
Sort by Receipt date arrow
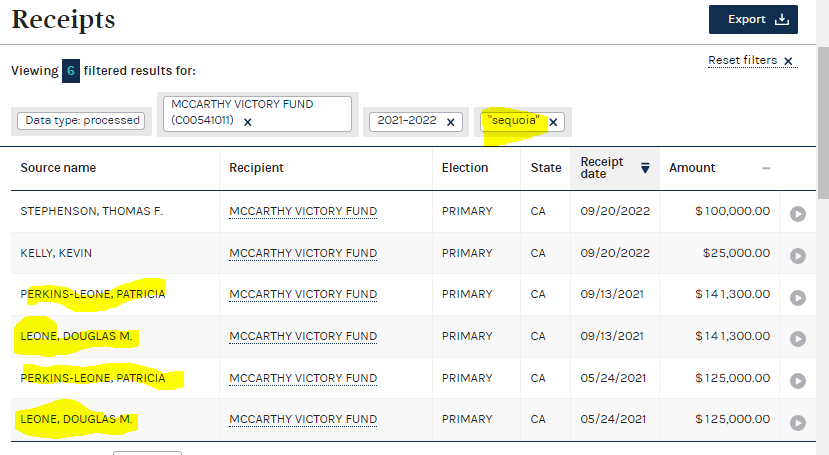coord(645,168)
